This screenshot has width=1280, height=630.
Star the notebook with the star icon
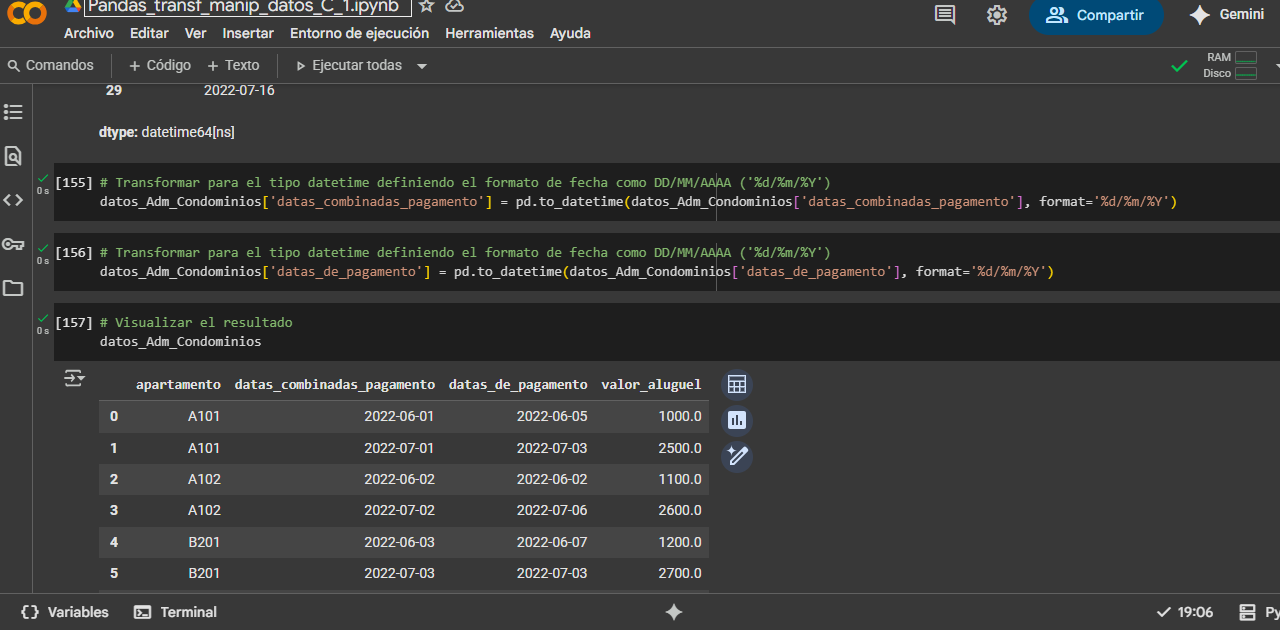click(x=427, y=6)
